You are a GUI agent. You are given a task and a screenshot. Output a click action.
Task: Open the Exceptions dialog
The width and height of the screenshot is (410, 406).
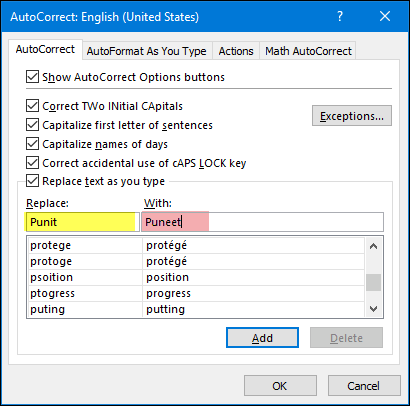coord(352,116)
